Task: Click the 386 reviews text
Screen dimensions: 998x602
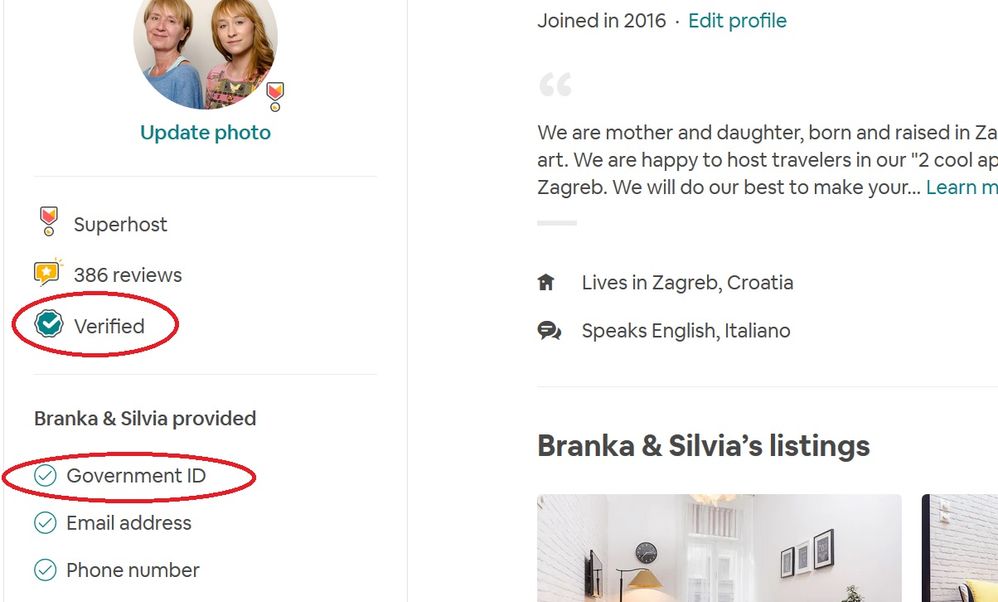Action: [128, 275]
